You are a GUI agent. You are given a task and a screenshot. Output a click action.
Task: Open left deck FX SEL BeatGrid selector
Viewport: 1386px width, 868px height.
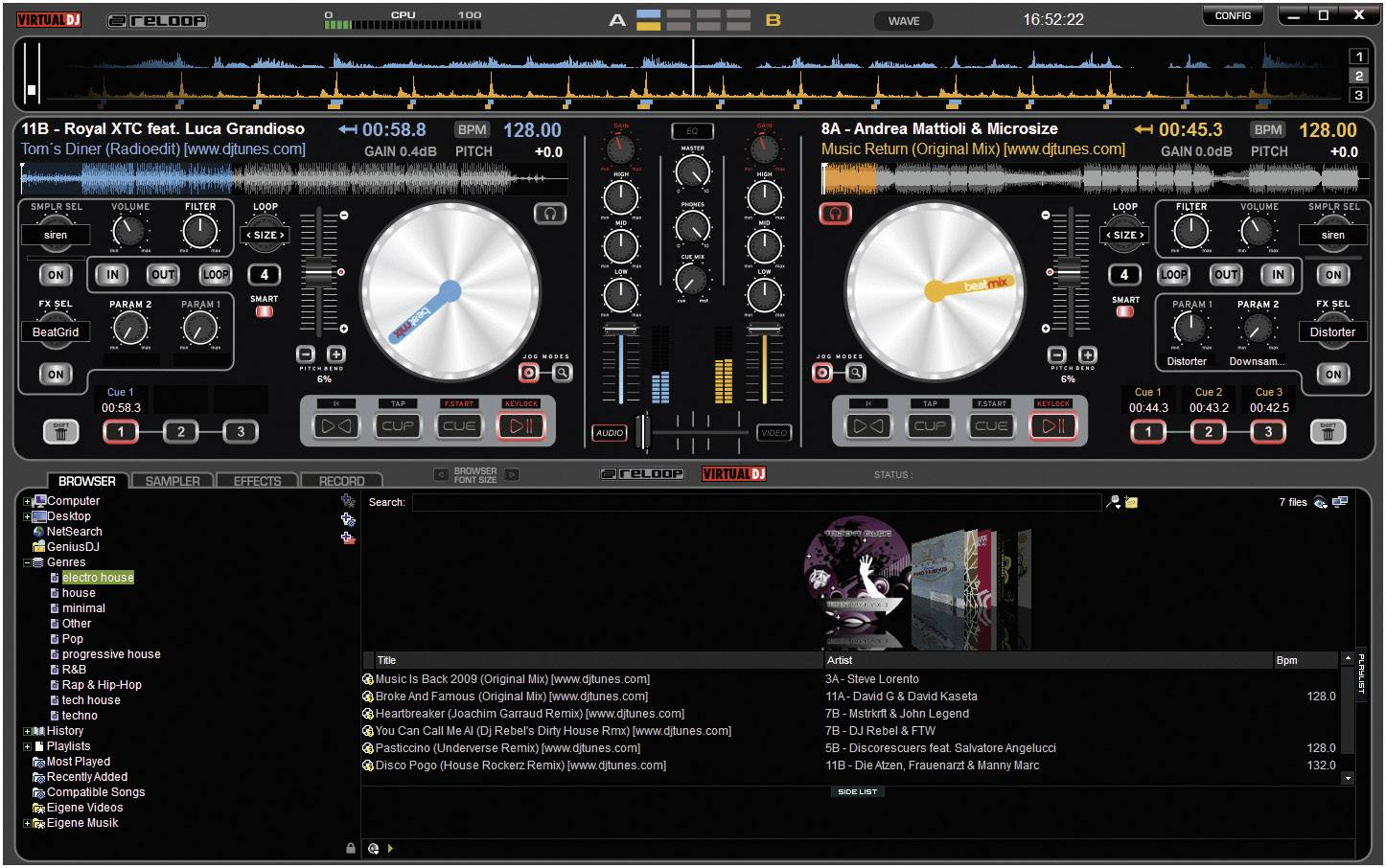tap(56, 332)
